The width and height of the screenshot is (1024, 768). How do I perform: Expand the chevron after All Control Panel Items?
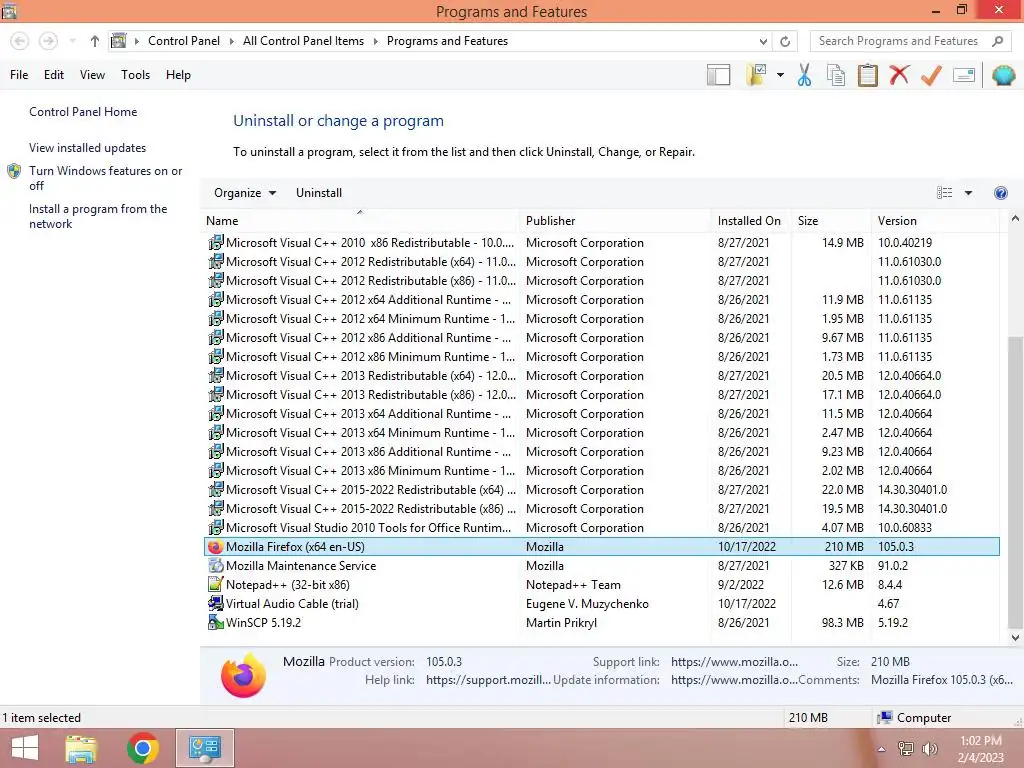pyautogui.click(x=376, y=41)
